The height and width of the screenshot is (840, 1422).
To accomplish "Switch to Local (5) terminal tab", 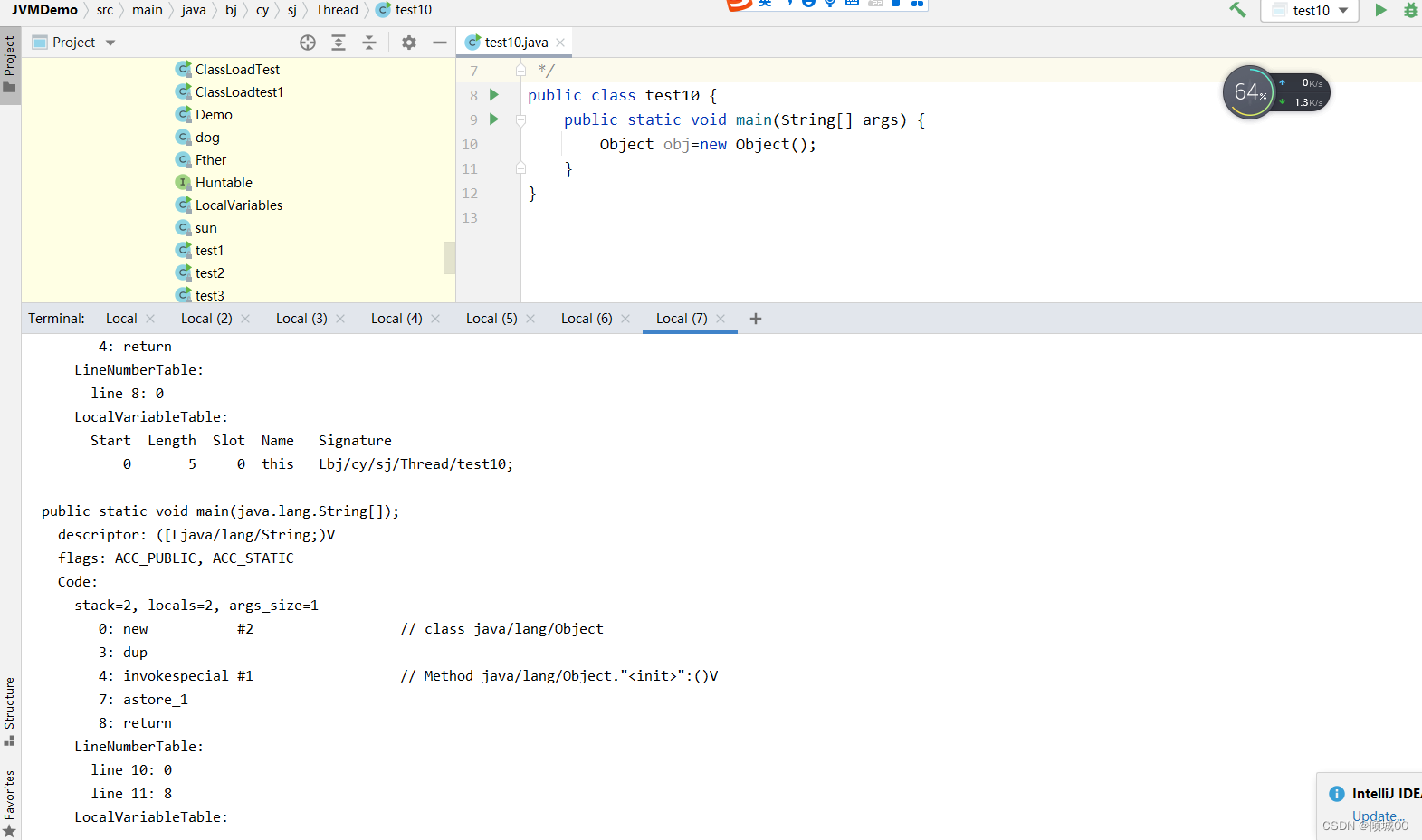I will 491,319.
